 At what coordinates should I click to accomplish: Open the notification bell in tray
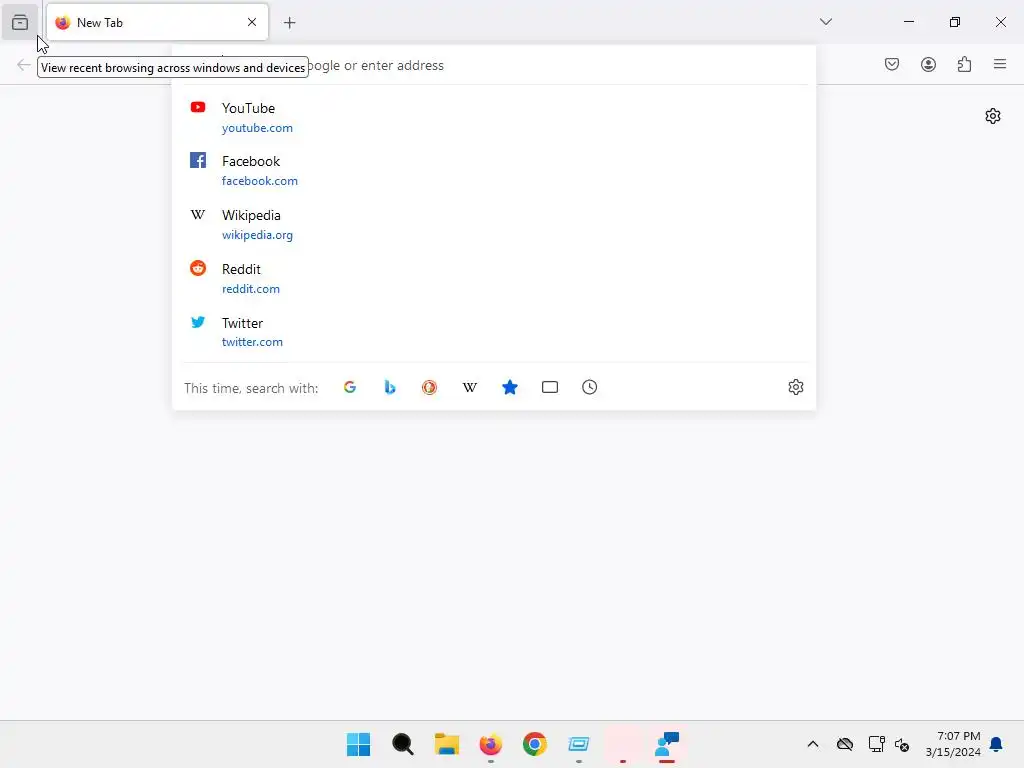coord(997,744)
